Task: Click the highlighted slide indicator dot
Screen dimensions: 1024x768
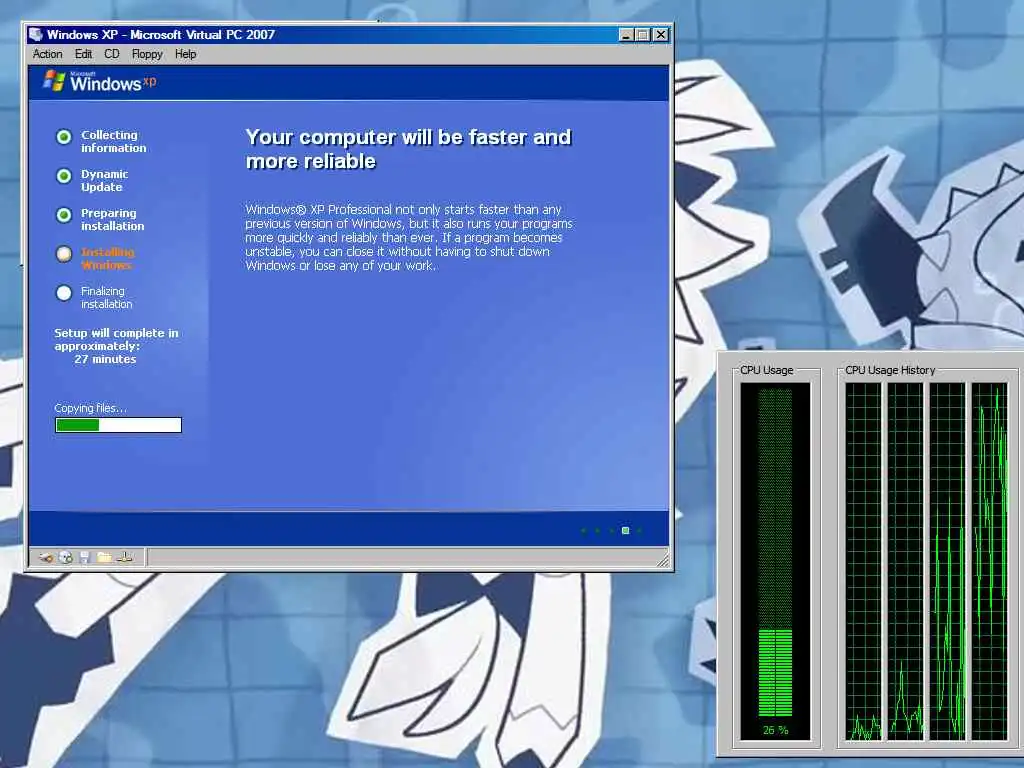Action: pos(626,530)
